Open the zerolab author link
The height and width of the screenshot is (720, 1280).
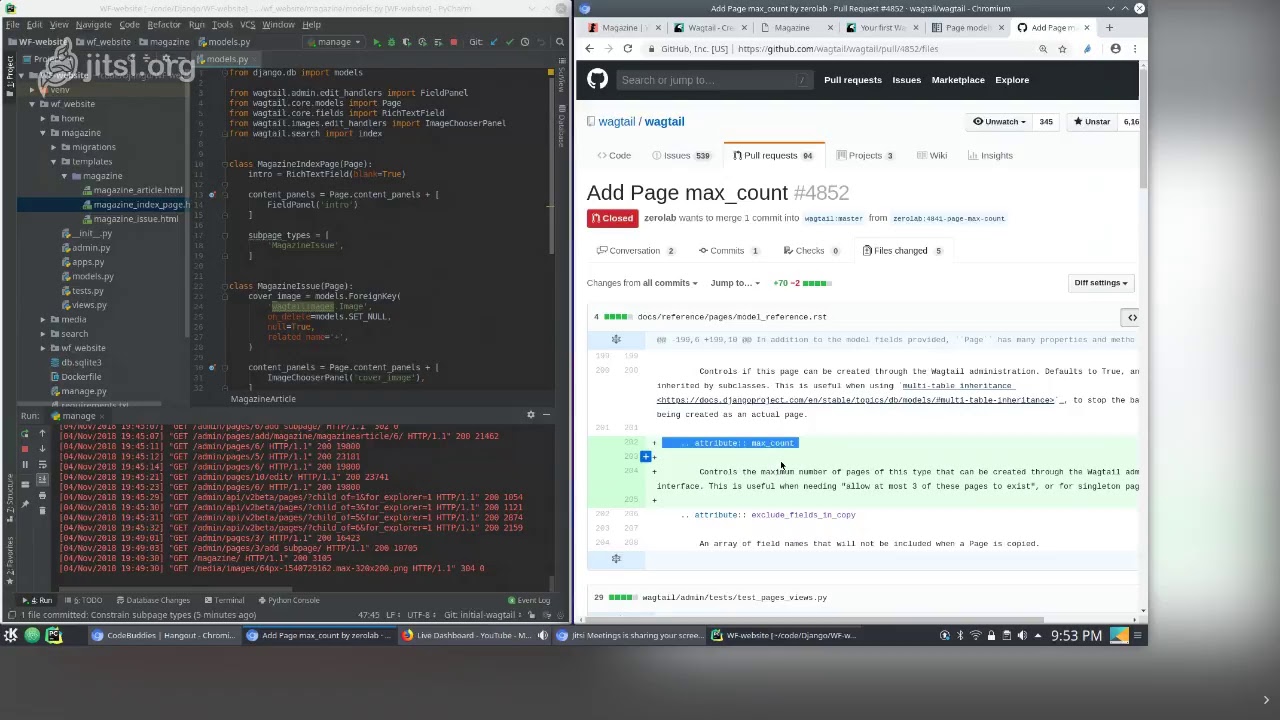tap(660, 218)
